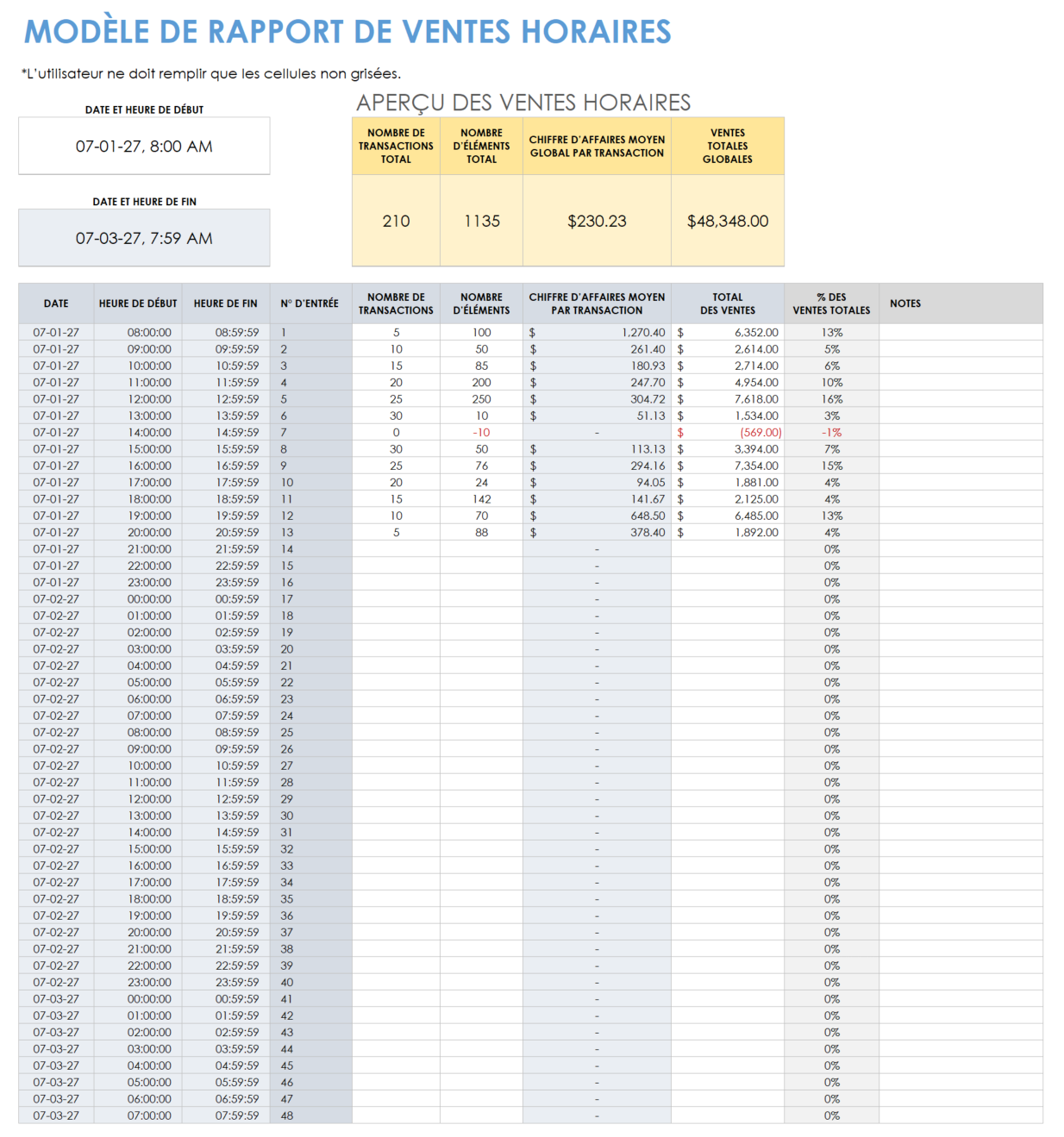Screen dimensions: 1064x1137
Task: Click the Notes cell for entry 1
Action: [961, 332]
